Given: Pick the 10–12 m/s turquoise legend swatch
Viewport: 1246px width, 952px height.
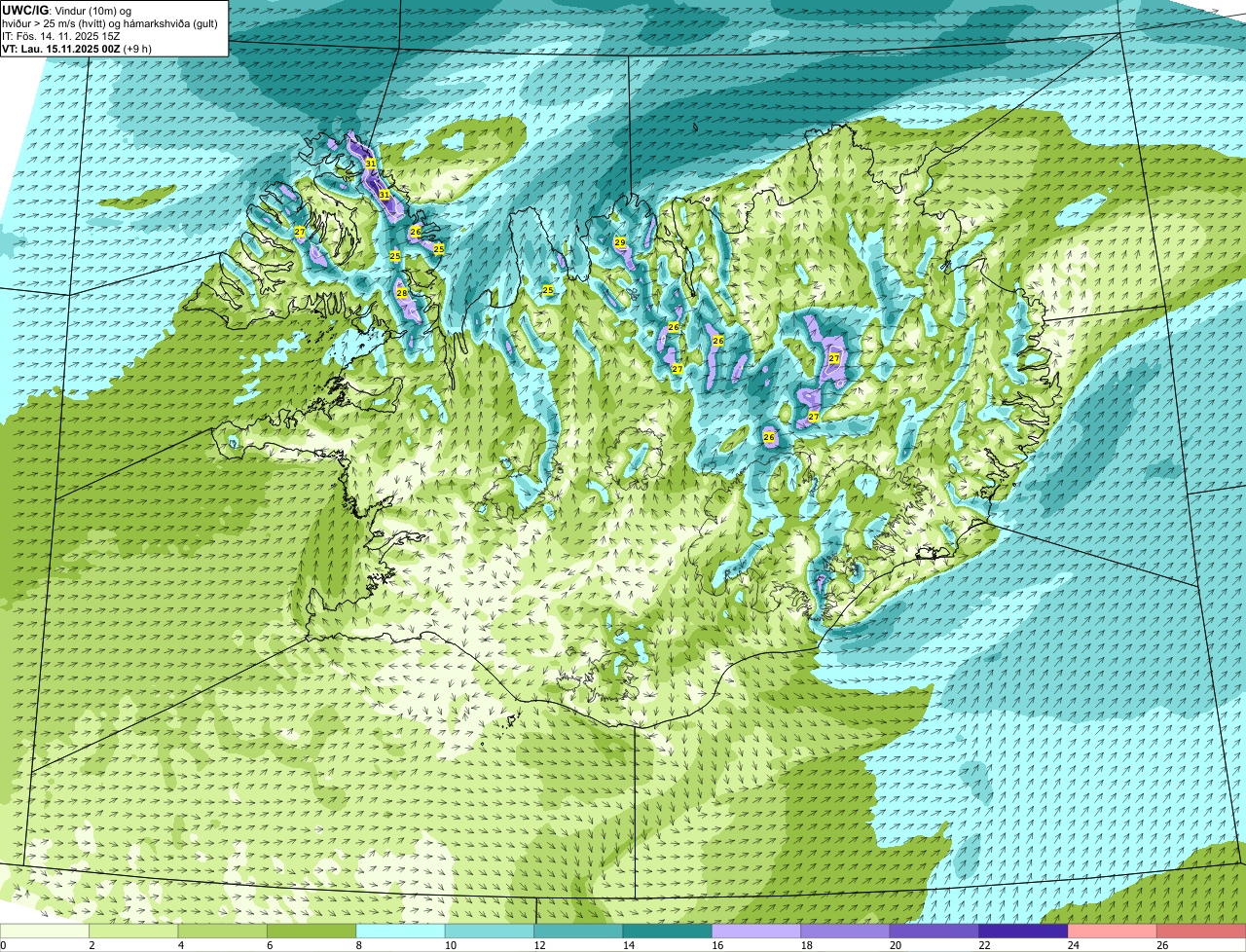Looking at the screenshot, I should 491,932.
